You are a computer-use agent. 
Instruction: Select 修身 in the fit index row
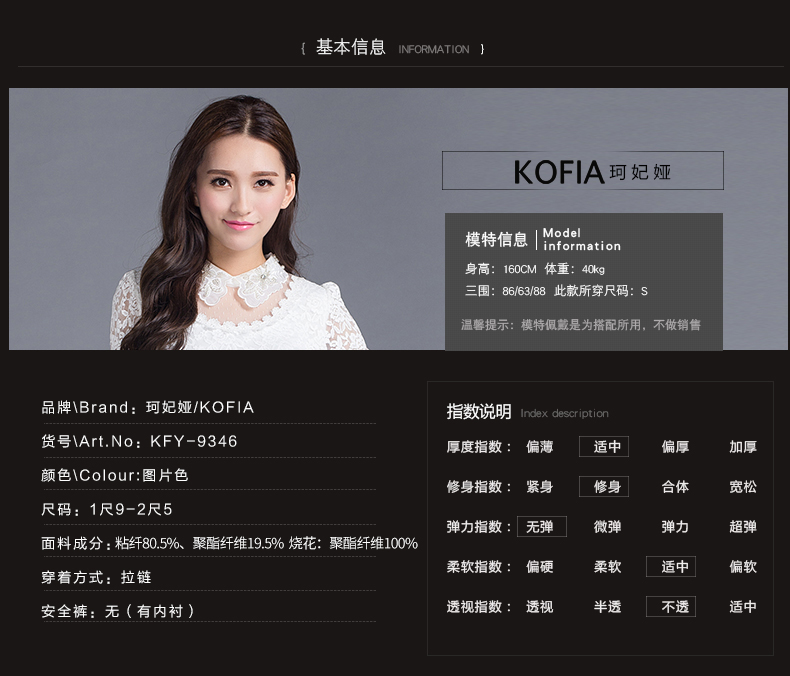click(604, 487)
